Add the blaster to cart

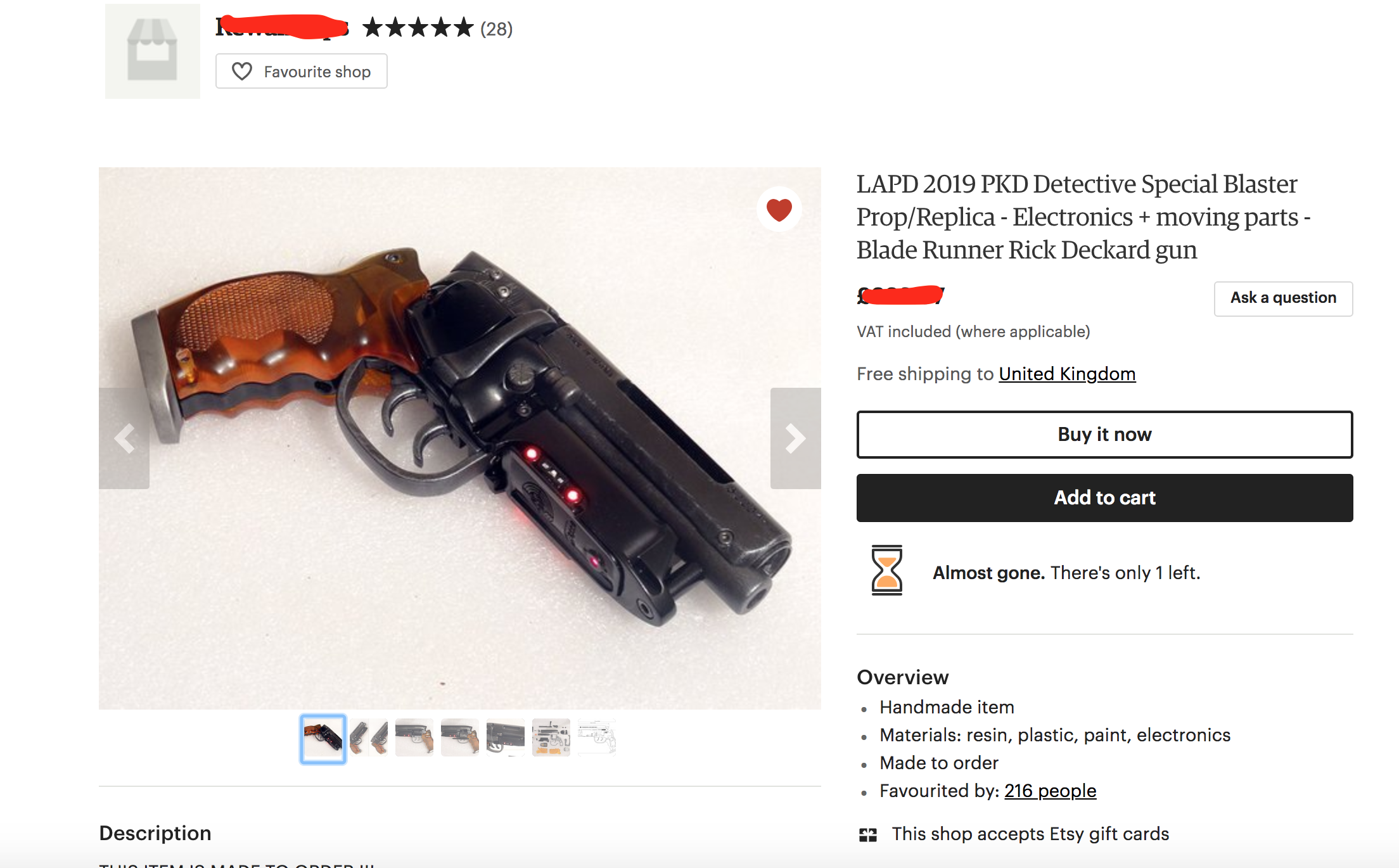point(1104,498)
